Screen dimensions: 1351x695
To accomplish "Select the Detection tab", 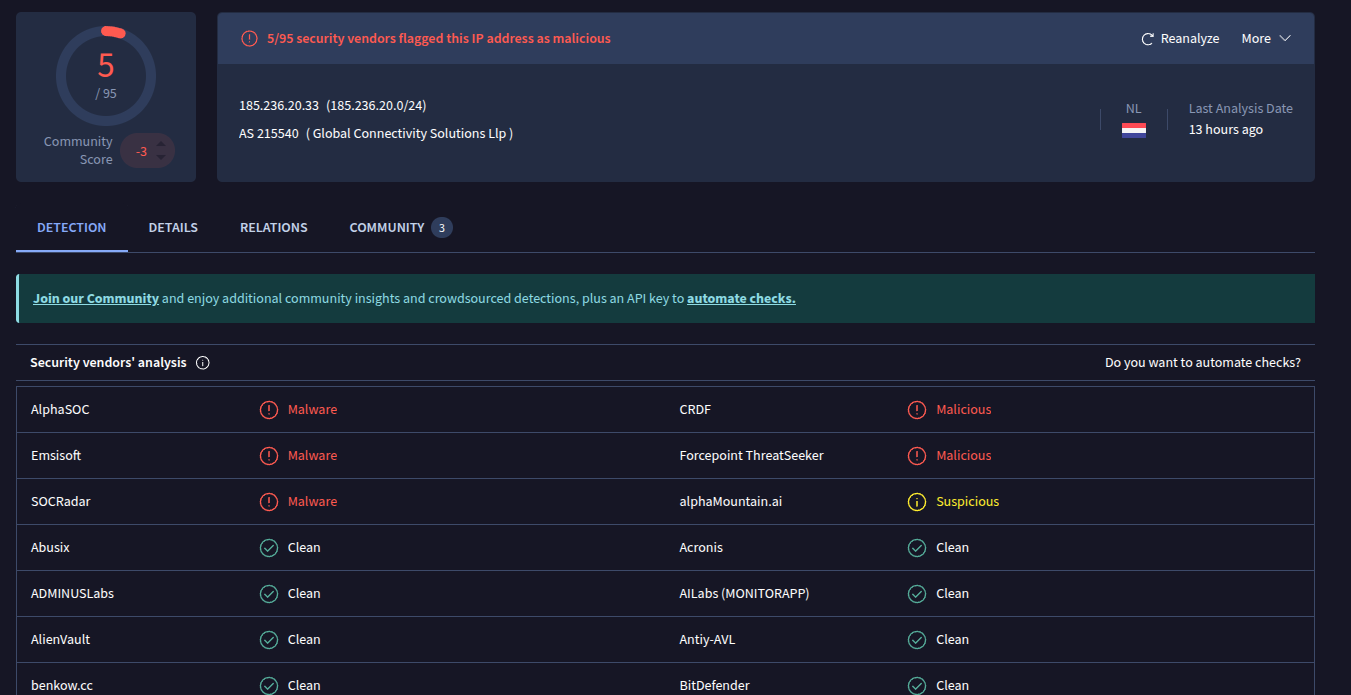I will (72, 228).
